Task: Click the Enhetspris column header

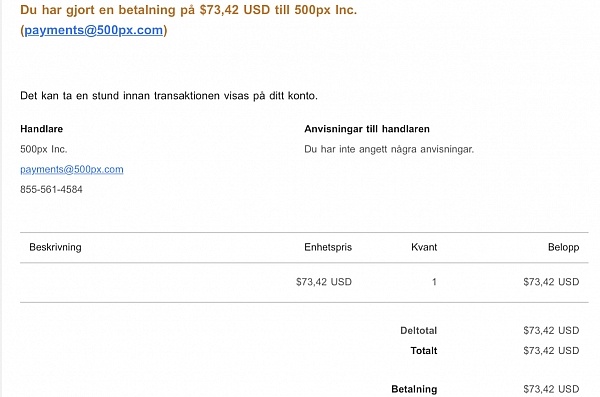Action: click(328, 247)
